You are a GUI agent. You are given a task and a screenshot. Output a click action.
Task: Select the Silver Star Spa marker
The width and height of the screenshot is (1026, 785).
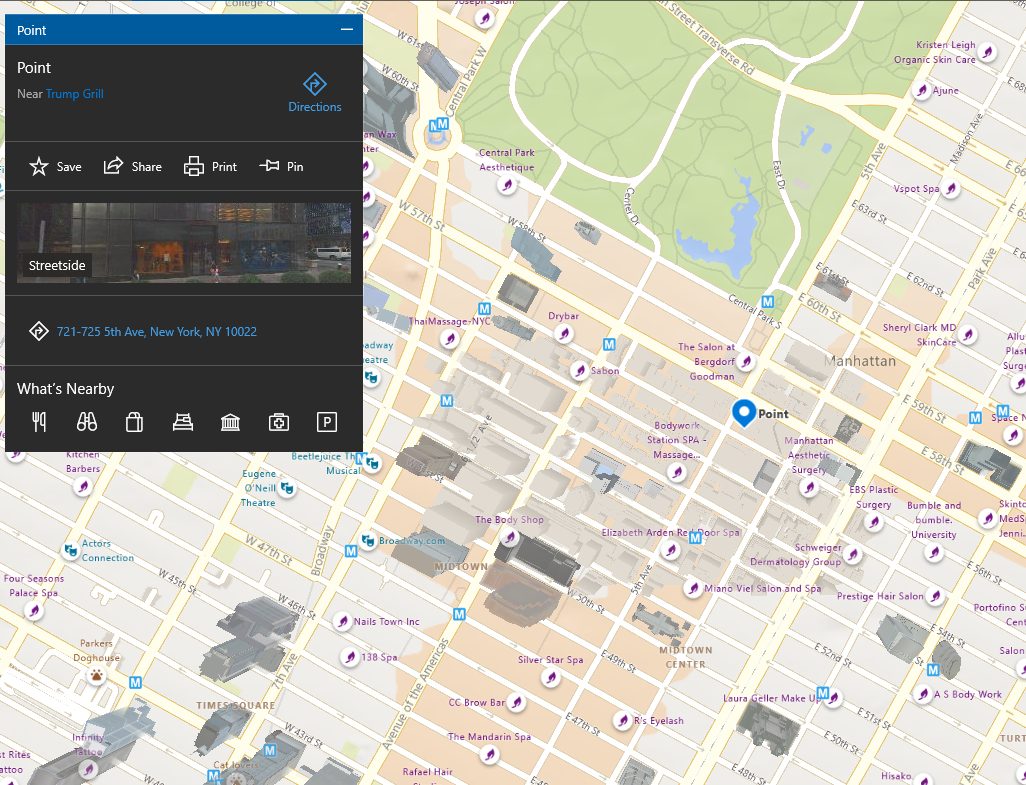tap(551, 678)
